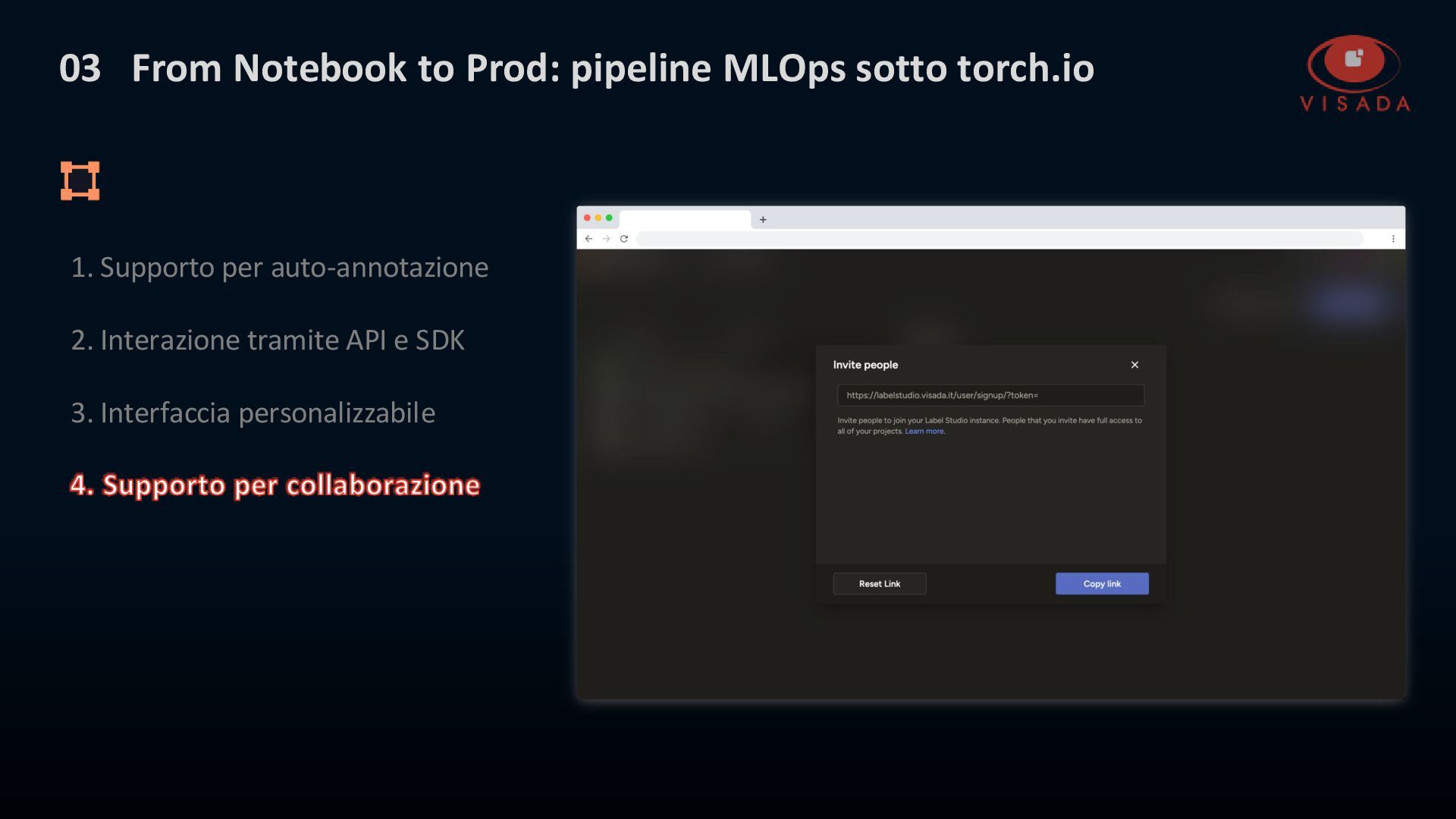Viewport: 1456px width, 819px height.
Task: Click the browser forward arrow
Action: (606, 239)
